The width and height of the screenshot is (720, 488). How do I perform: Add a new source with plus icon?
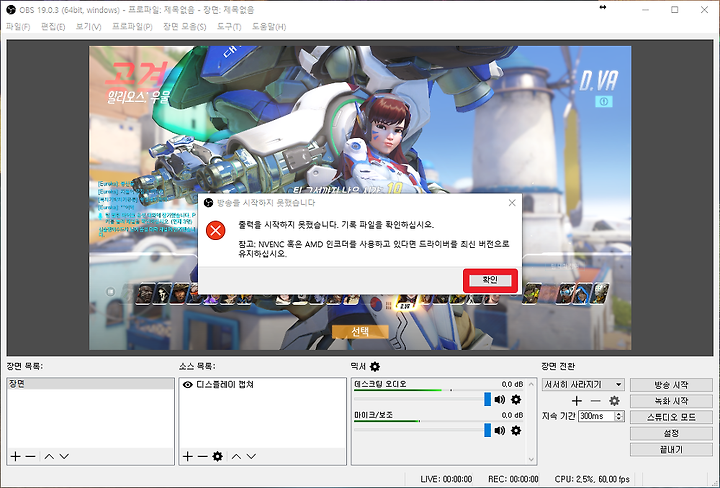point(187,456)
